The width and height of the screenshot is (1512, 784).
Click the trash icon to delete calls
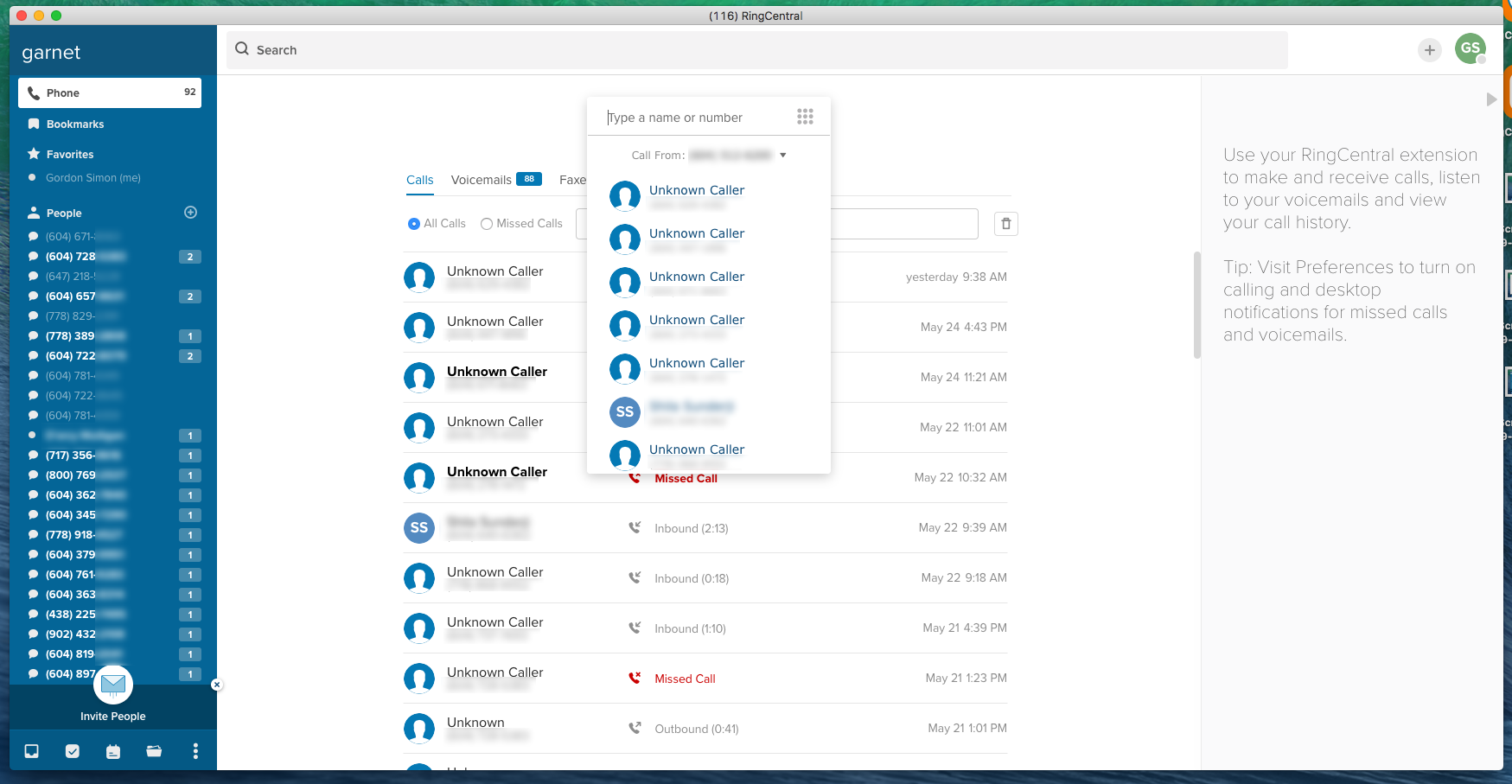point(1005,224)
